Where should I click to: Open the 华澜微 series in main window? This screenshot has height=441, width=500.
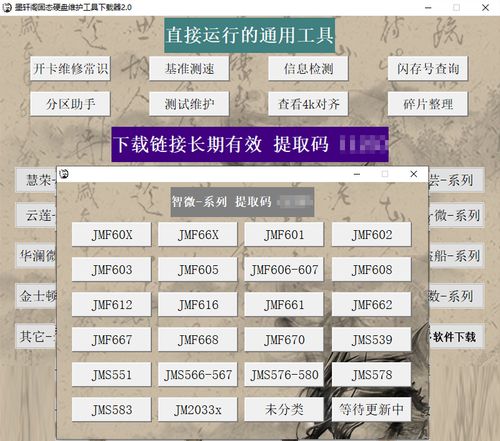[x=36, y=256]
